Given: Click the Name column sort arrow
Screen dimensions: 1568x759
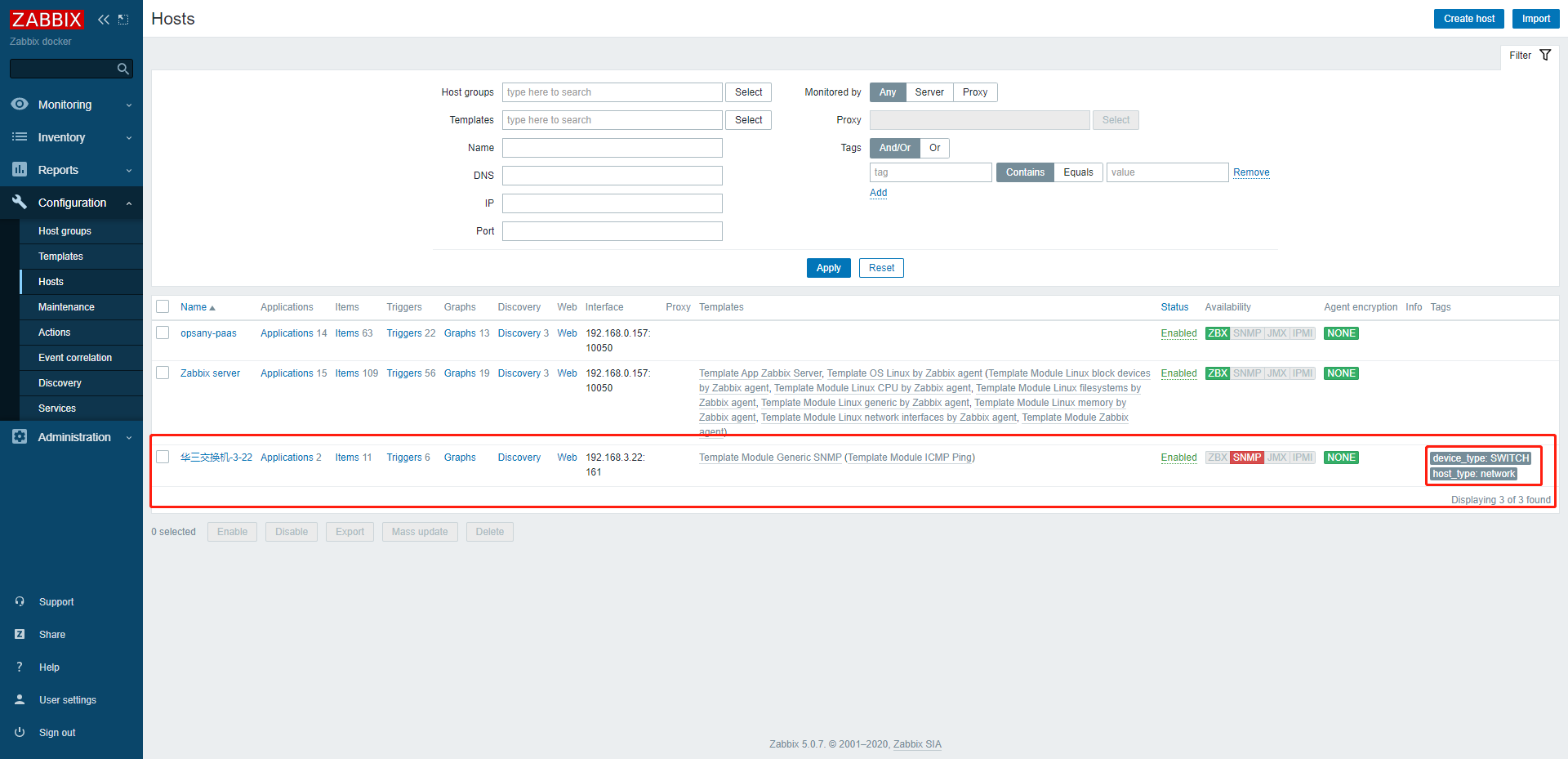Looking at the screenshot, I should click(x=212, y=308).
